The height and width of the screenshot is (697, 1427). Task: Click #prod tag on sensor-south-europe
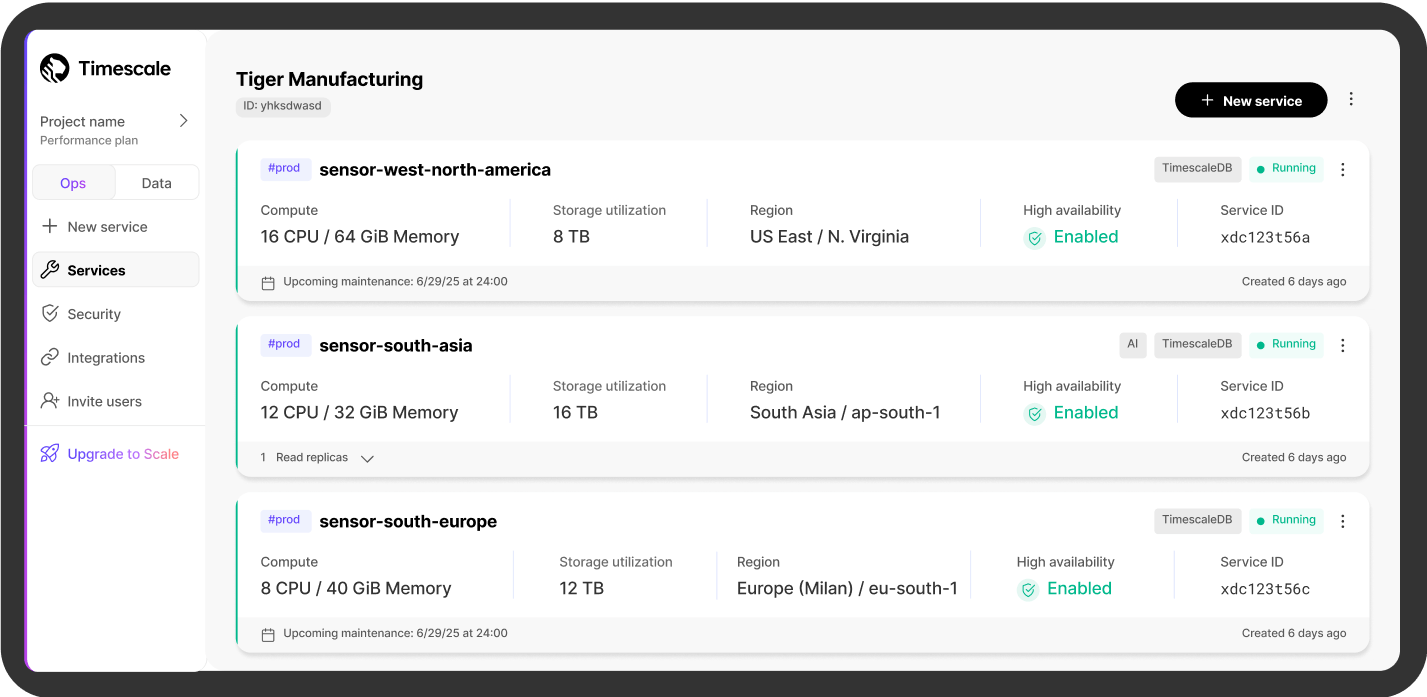pyautogui.click(x=286, y=520)
